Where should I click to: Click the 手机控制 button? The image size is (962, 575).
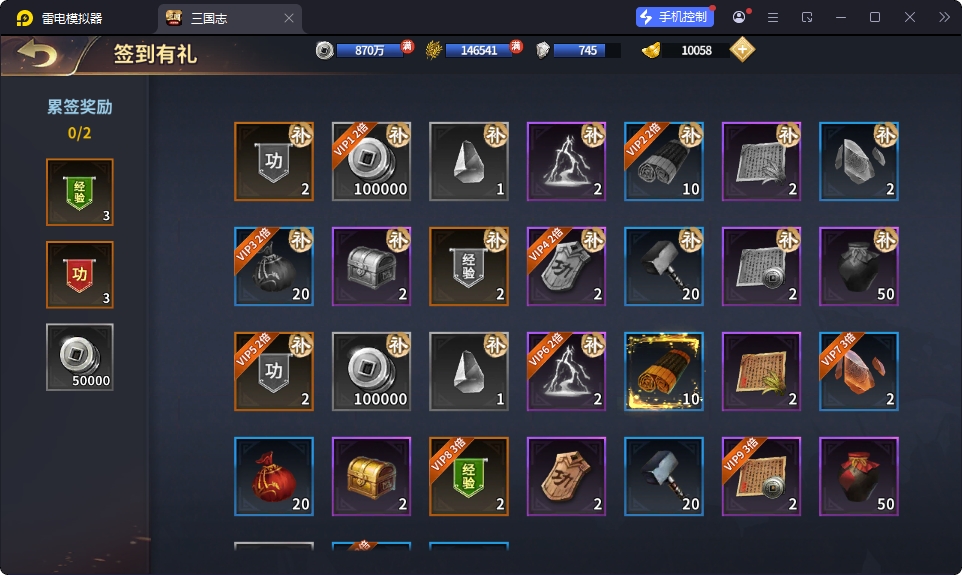(674, 17)
